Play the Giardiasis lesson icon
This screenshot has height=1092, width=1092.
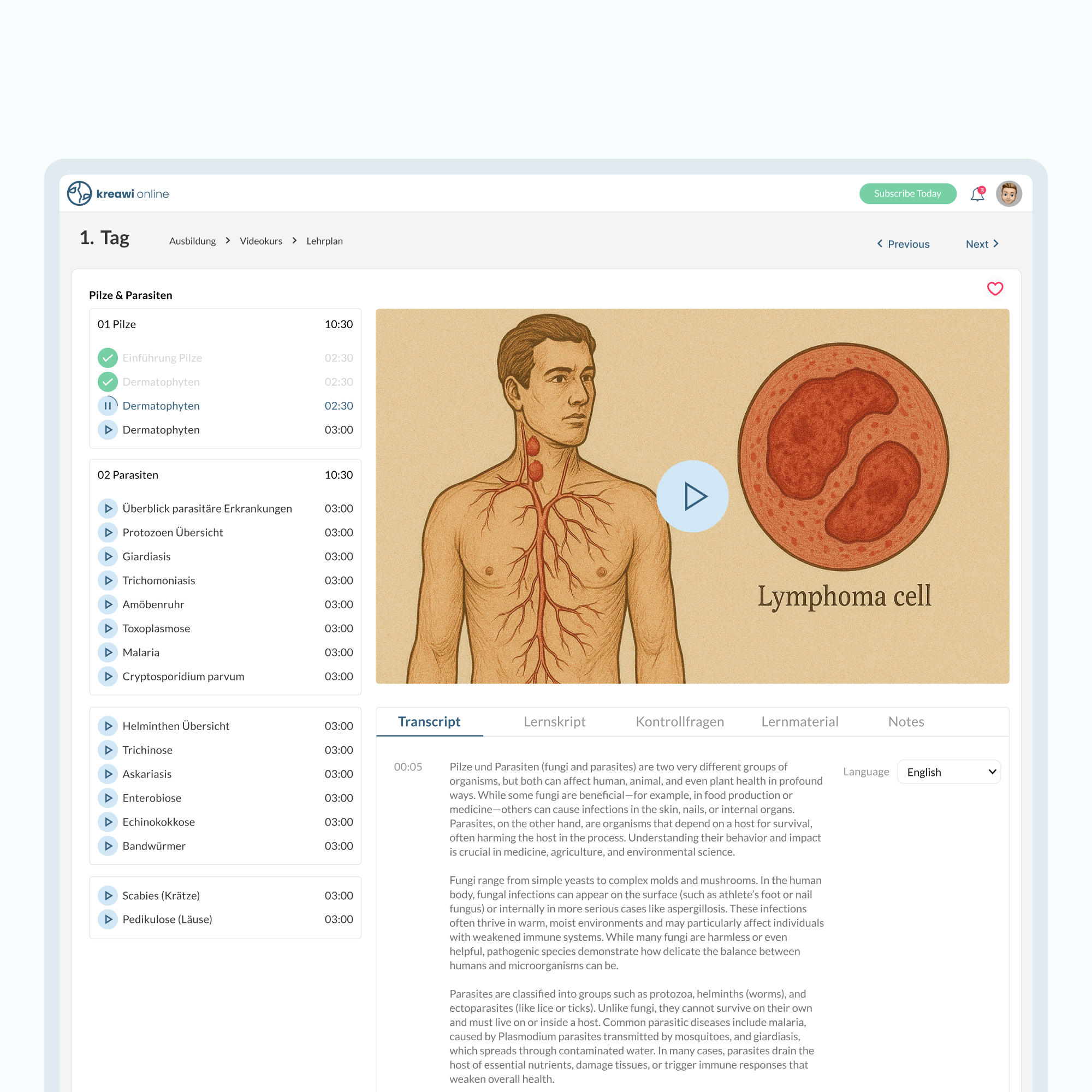(108, 556)
